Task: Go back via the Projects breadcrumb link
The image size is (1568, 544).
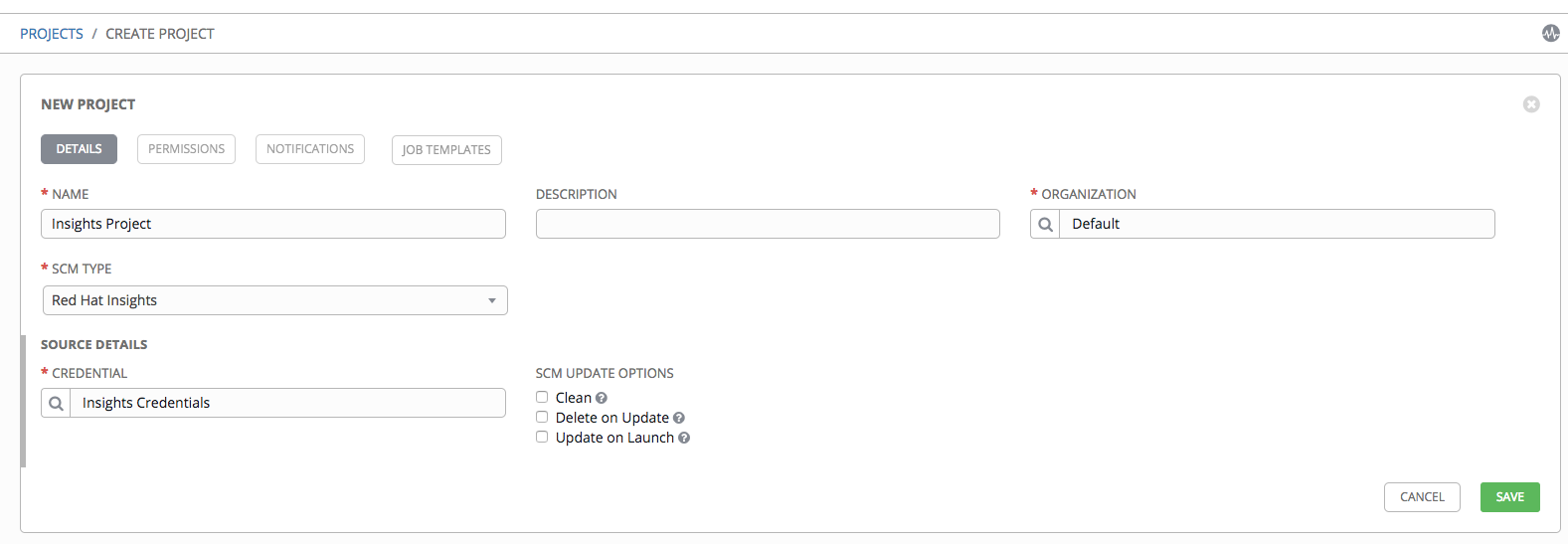Action: pyautogui.click(x=52, y=34)
